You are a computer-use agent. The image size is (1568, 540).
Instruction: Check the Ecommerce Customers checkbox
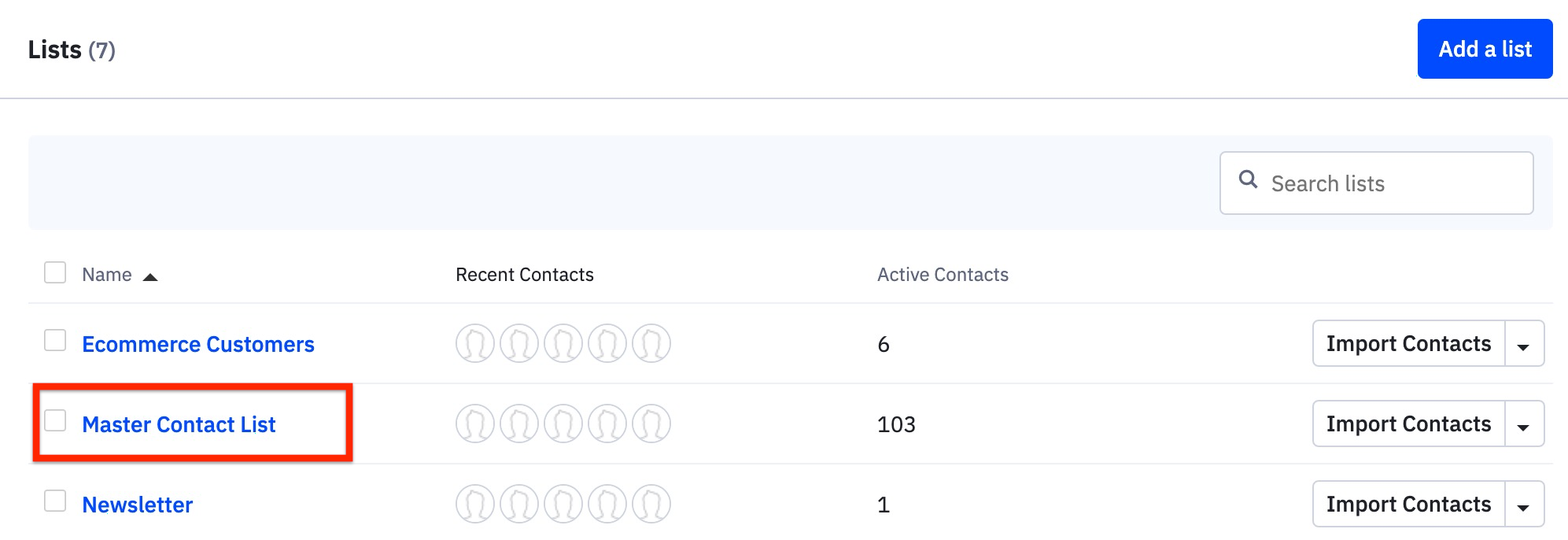click(55, 341)
